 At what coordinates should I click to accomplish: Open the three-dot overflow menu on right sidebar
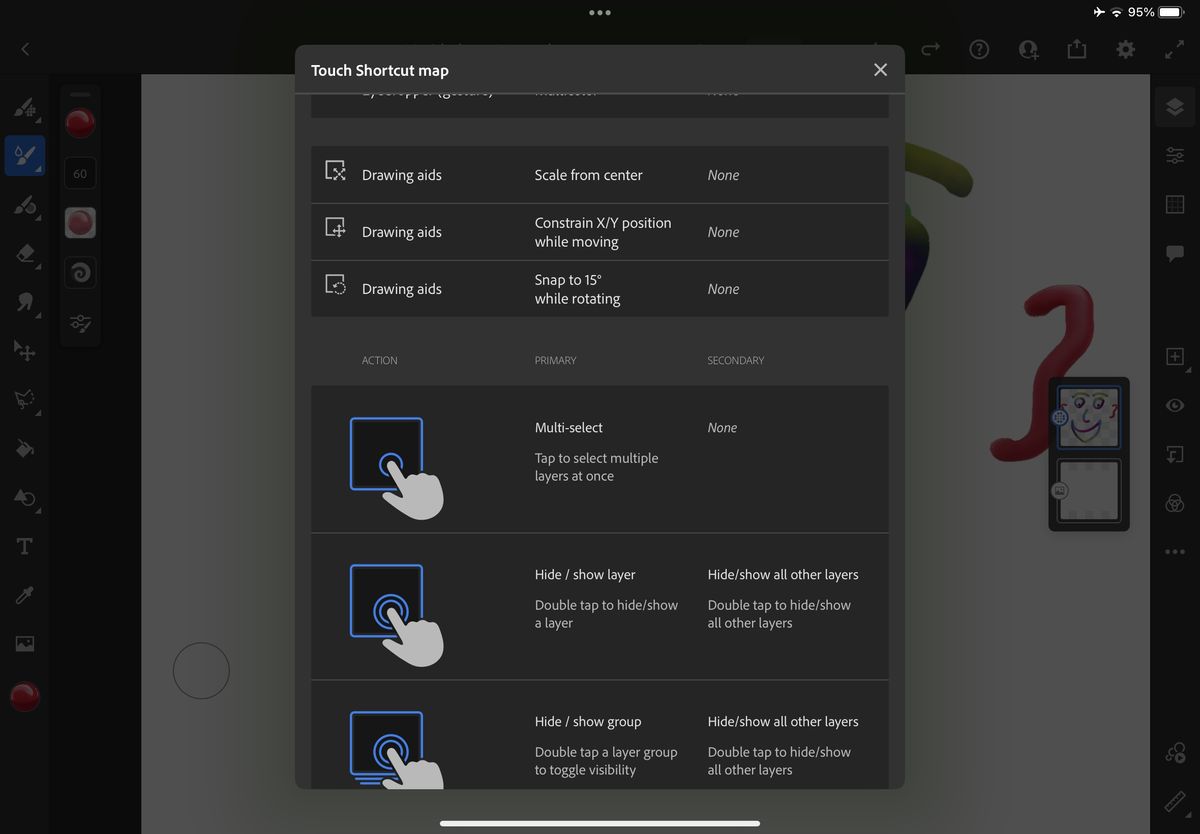[1174, 551]
